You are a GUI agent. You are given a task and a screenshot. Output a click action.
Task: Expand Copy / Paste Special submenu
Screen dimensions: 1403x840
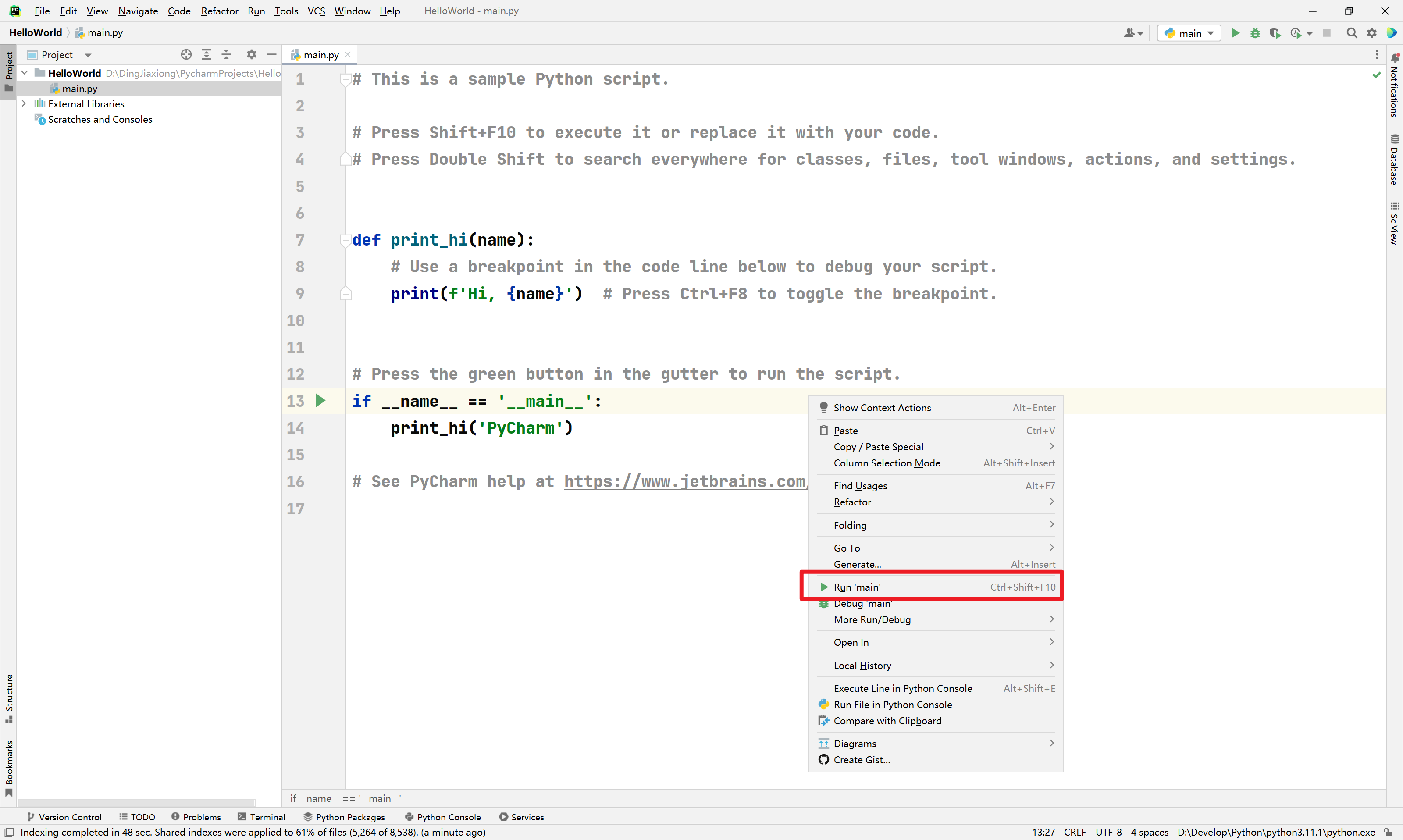click(x=936, y=447)
